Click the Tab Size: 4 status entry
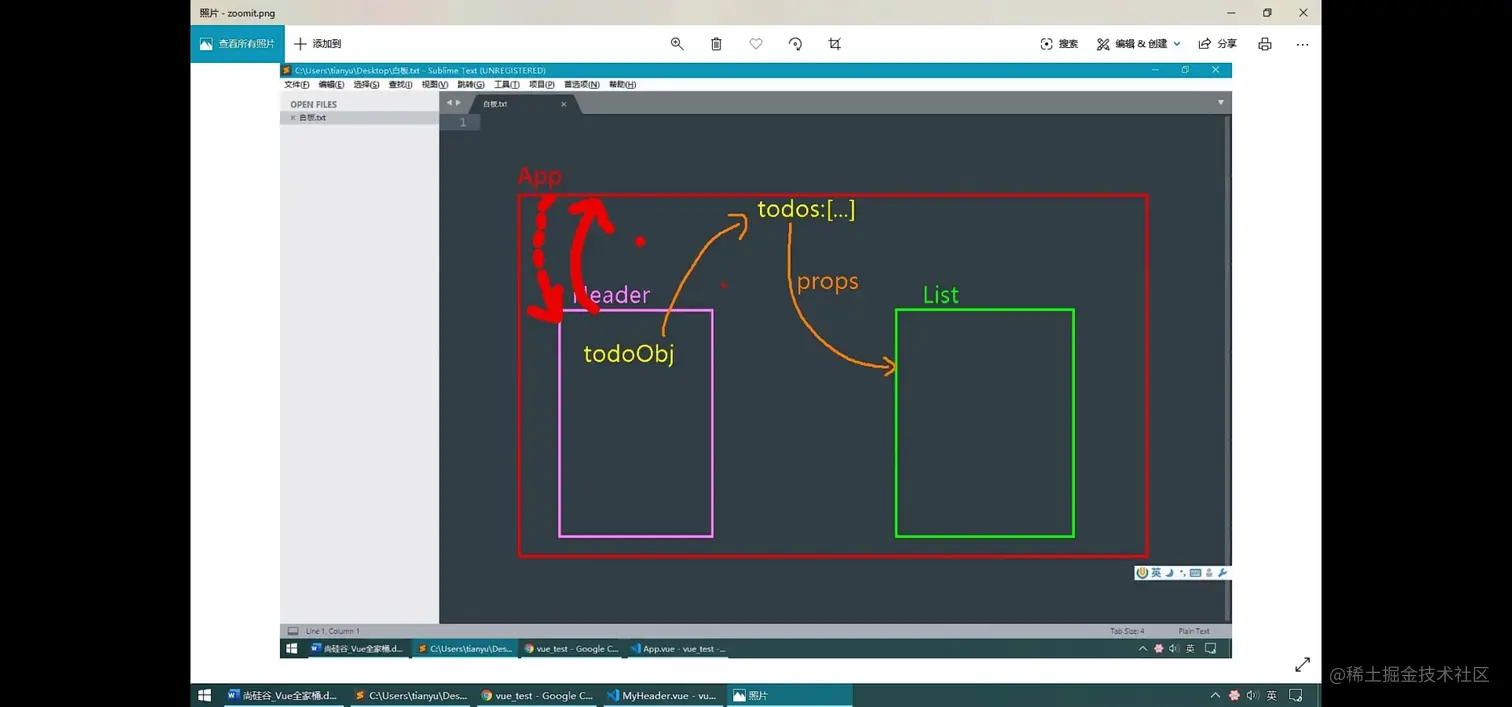 coord(1127,631)
